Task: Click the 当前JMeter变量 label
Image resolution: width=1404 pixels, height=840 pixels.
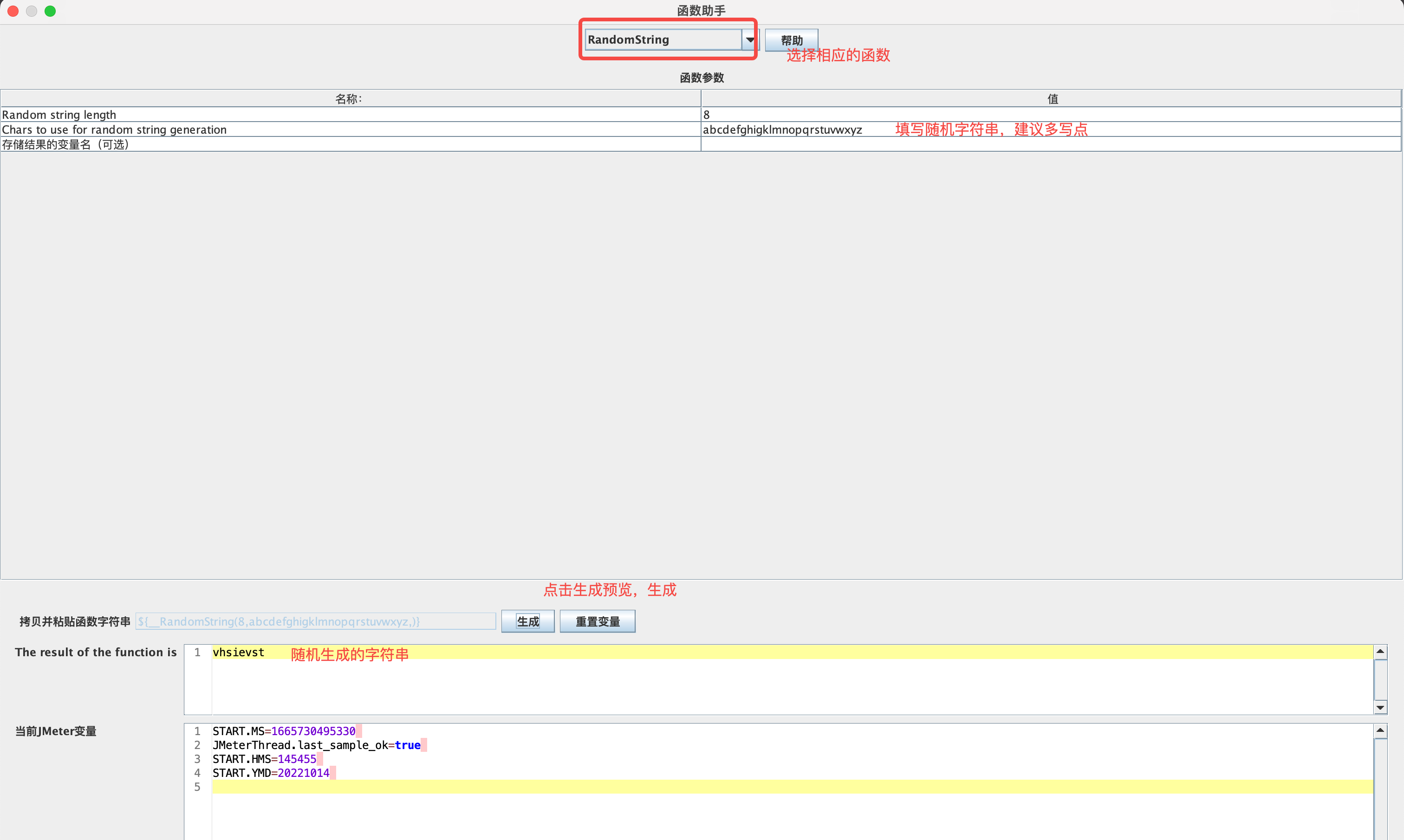Action: (55, 731)
